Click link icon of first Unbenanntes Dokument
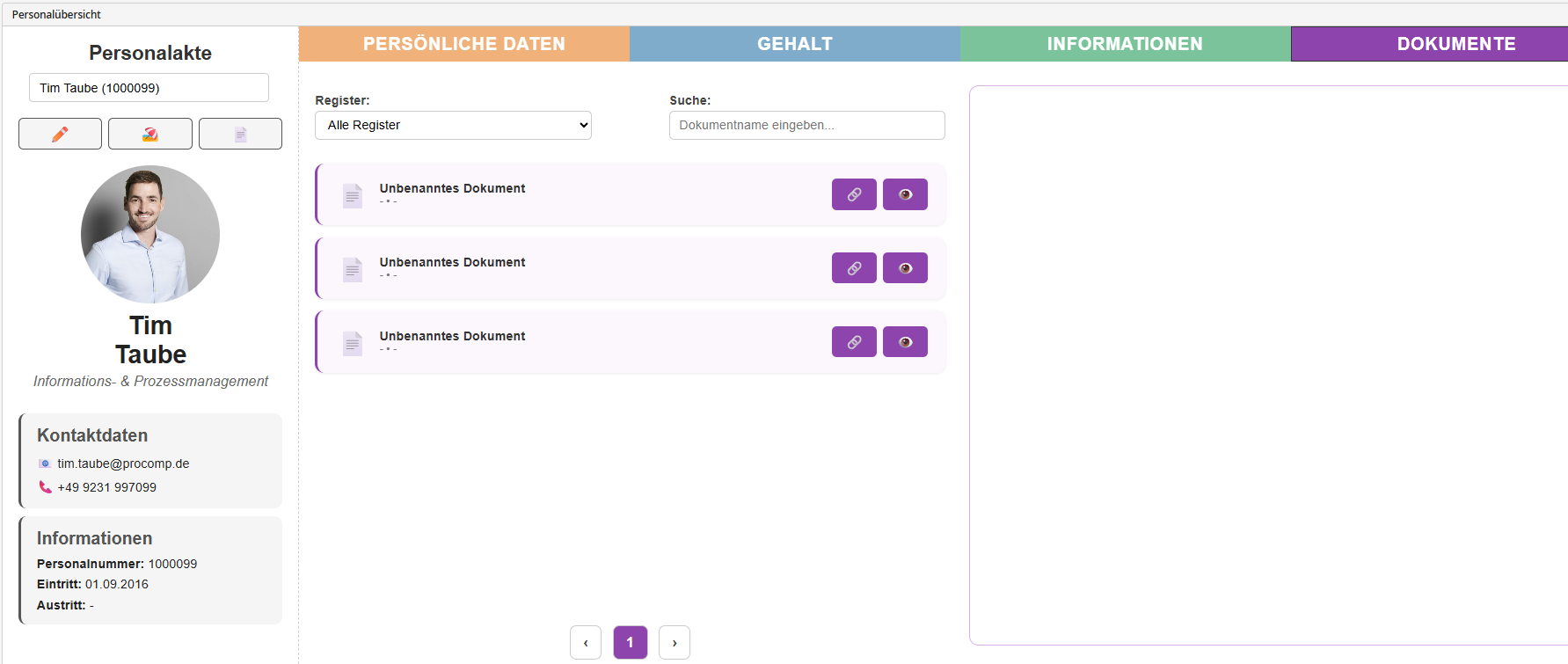 pyautogui.click(x=854, y=194)
